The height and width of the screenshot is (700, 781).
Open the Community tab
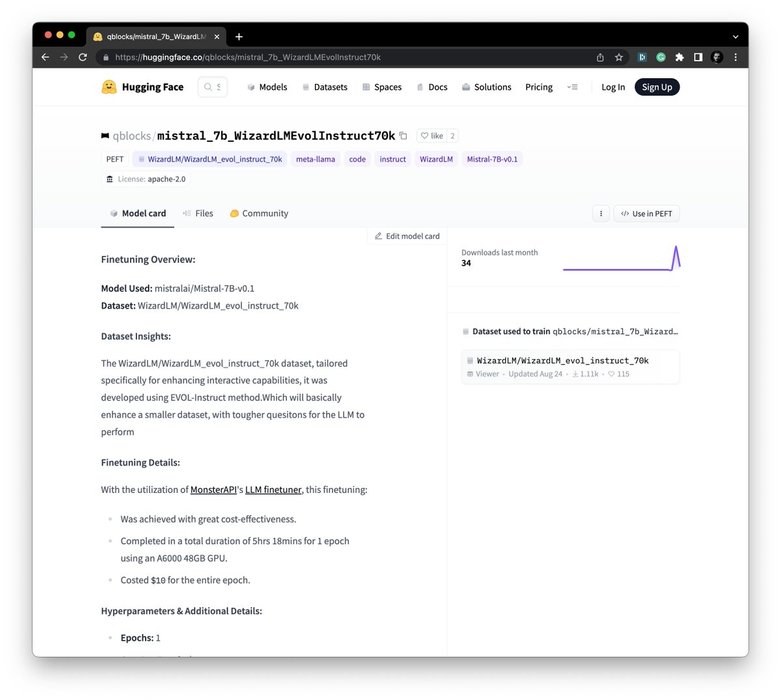pos(259,213)
